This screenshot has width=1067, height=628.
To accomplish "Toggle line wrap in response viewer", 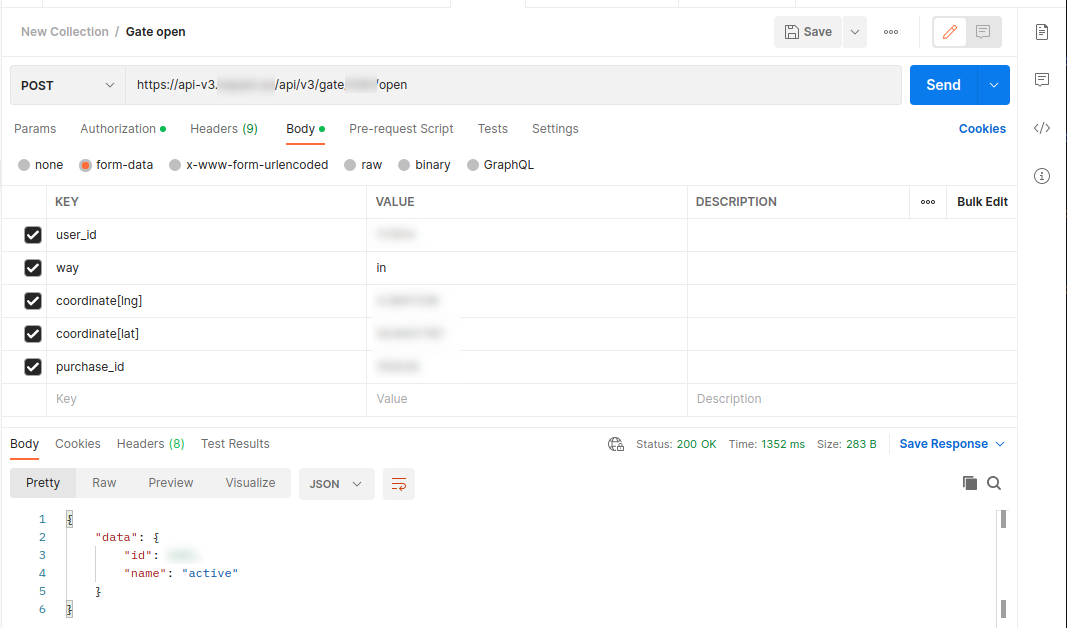I will [399, 484].
